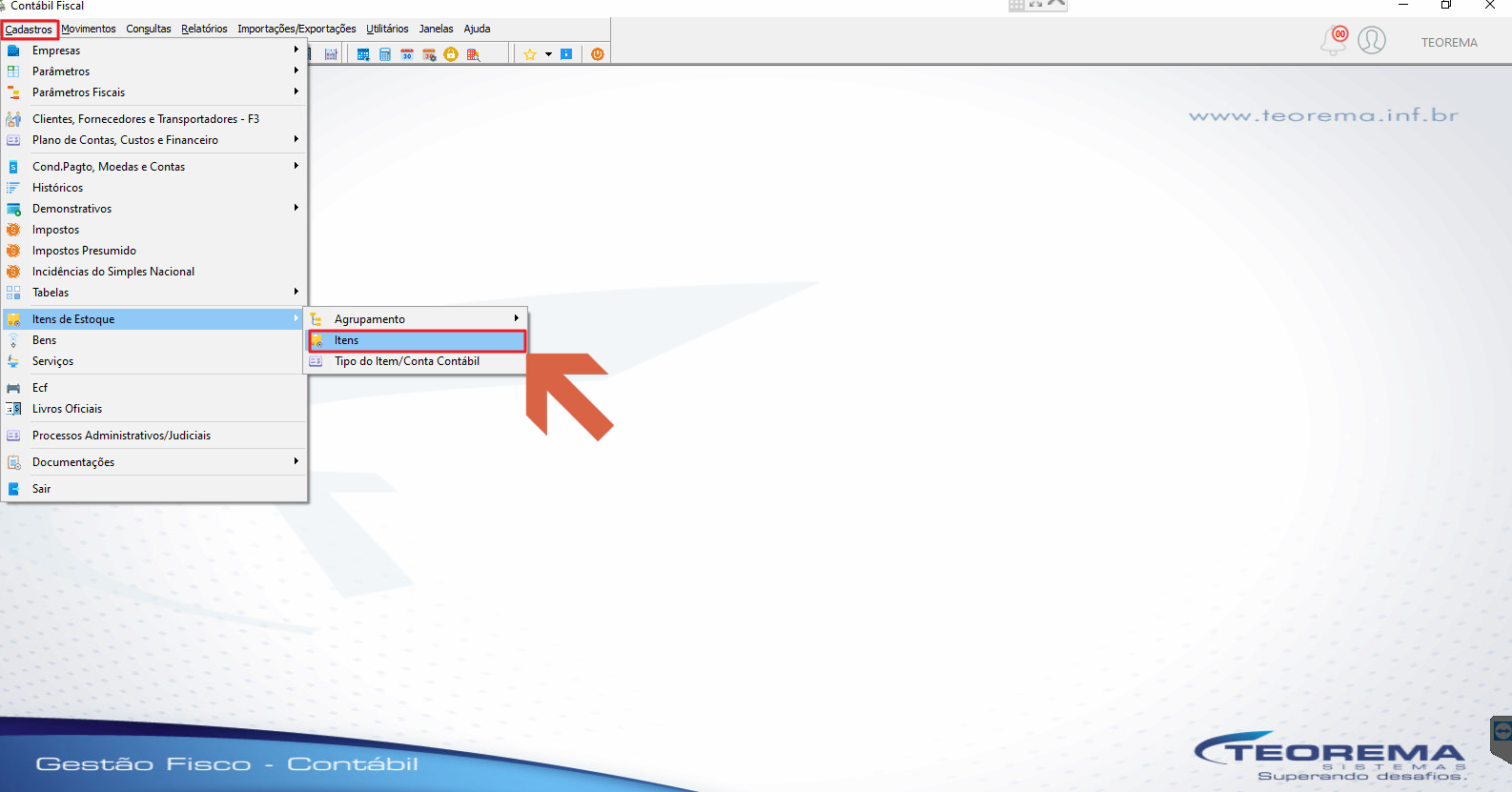Click the Parâmetros Fiscais arrow expander
1512x792 pixels.
tap(296, 91)
